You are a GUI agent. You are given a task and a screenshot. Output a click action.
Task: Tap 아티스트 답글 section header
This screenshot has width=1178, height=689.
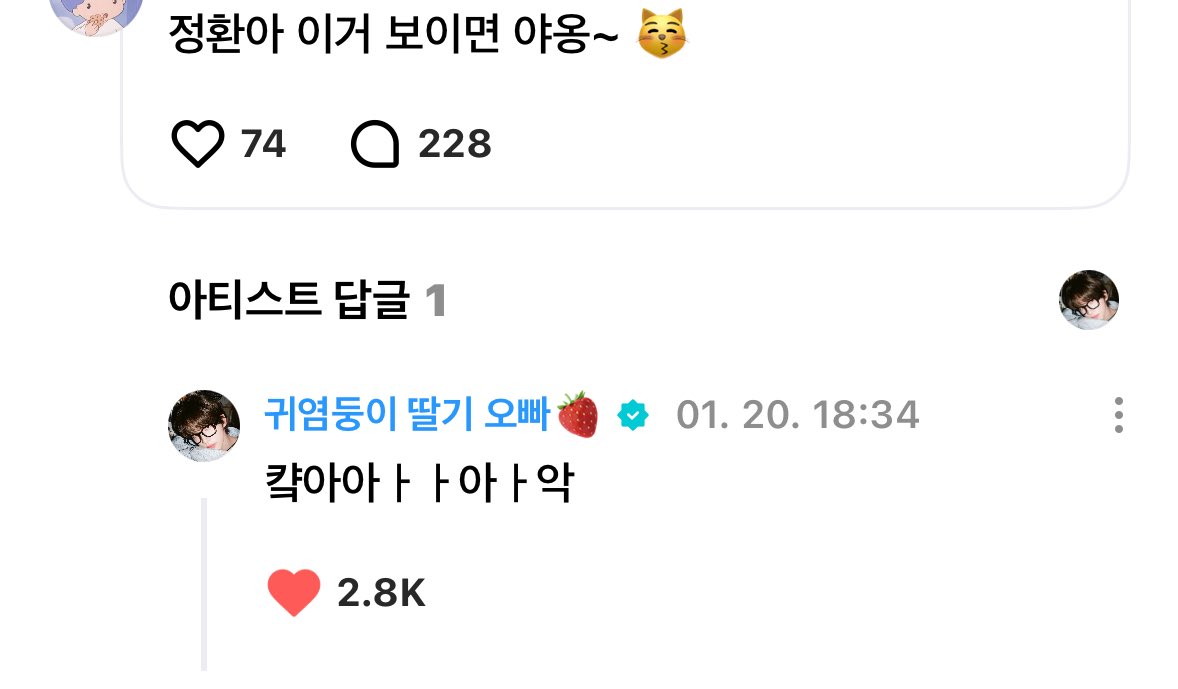(x=289, y=300)
